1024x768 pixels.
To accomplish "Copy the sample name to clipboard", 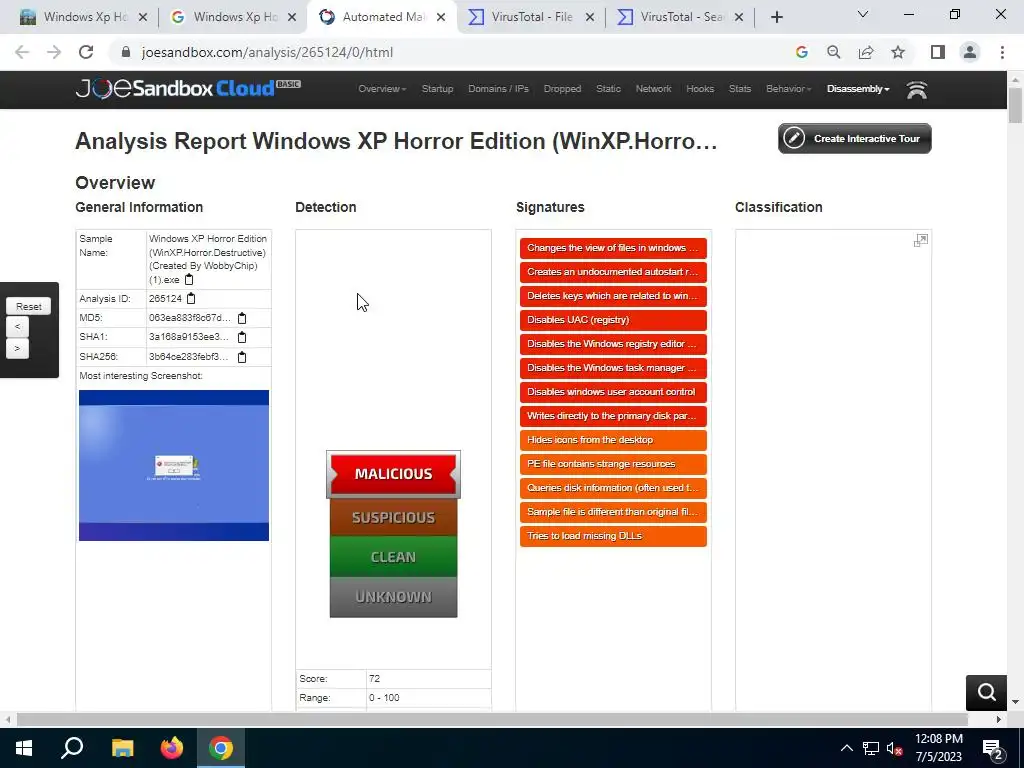I will click(189, 280).
